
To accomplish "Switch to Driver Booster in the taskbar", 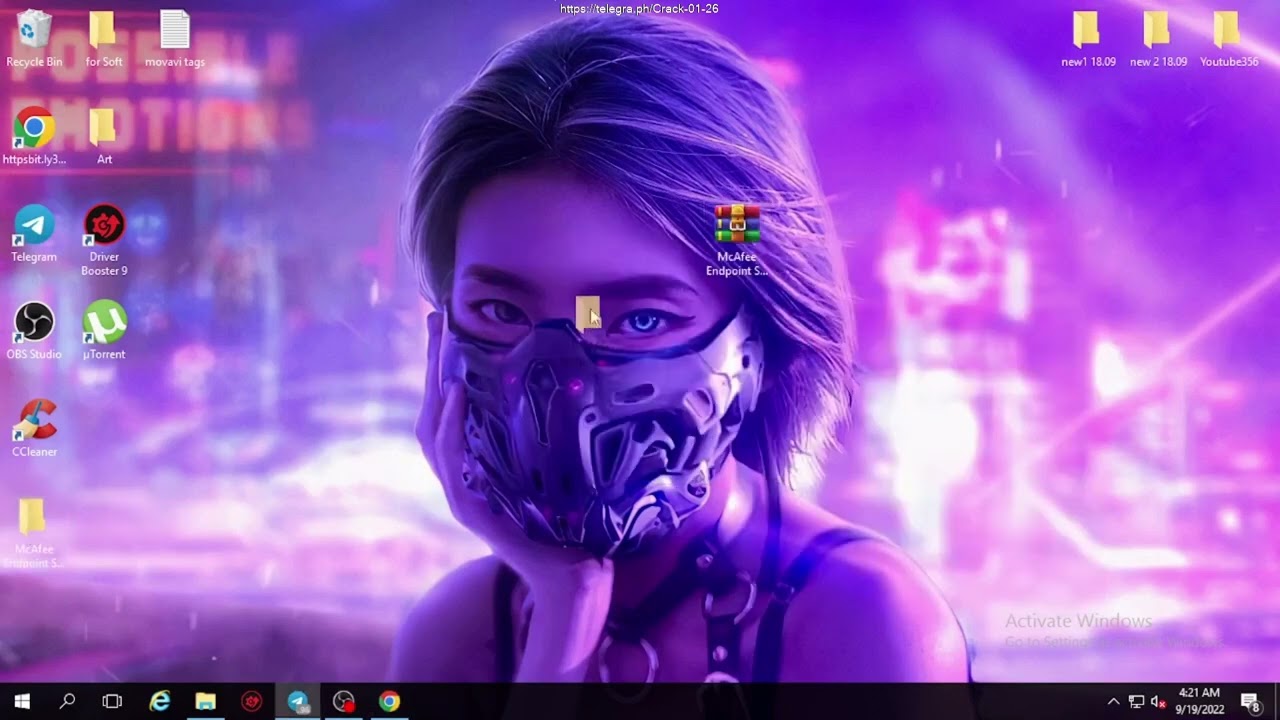I will click(x=251, y=701).
